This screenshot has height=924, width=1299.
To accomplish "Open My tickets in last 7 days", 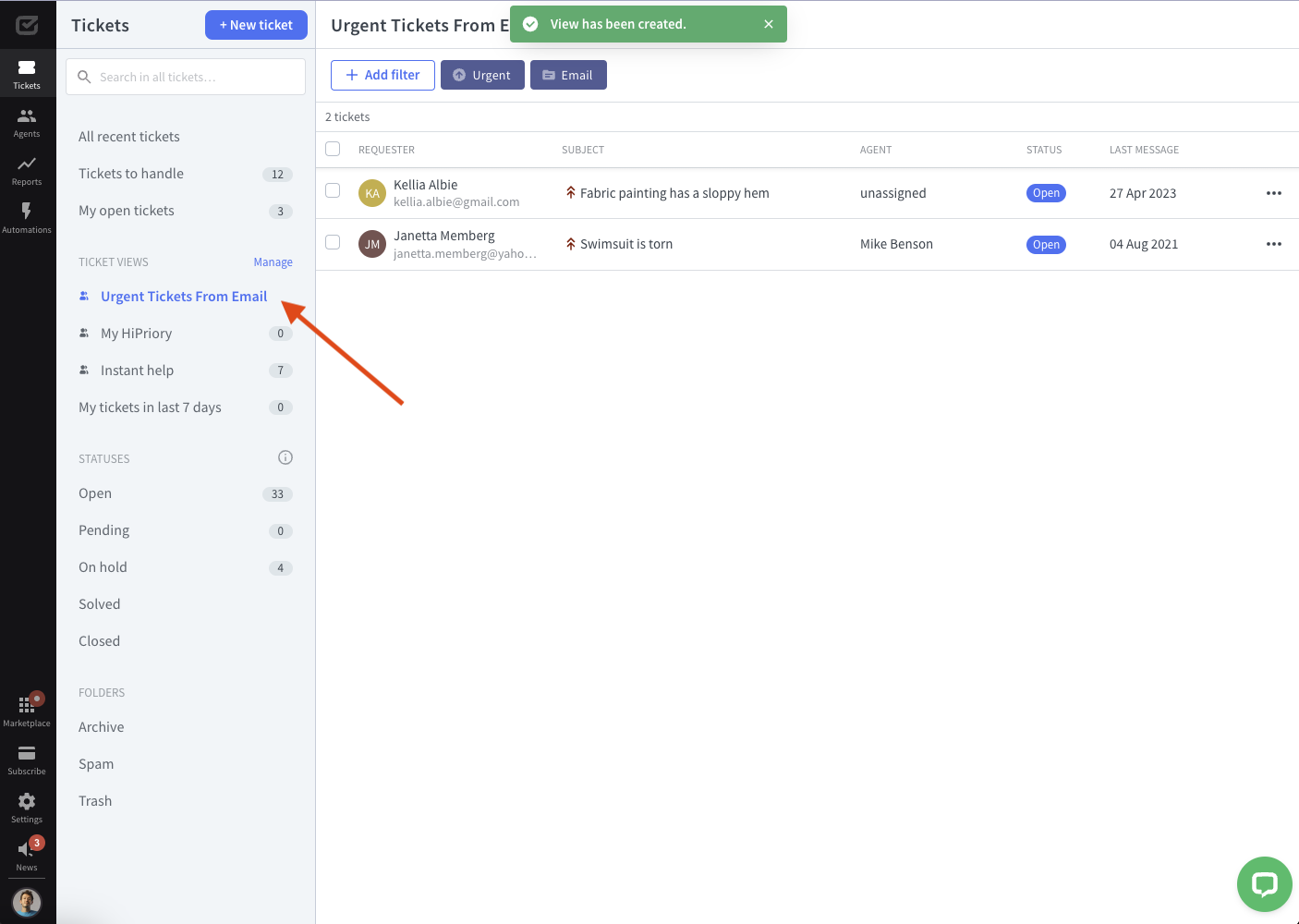I will coord(186,407).
